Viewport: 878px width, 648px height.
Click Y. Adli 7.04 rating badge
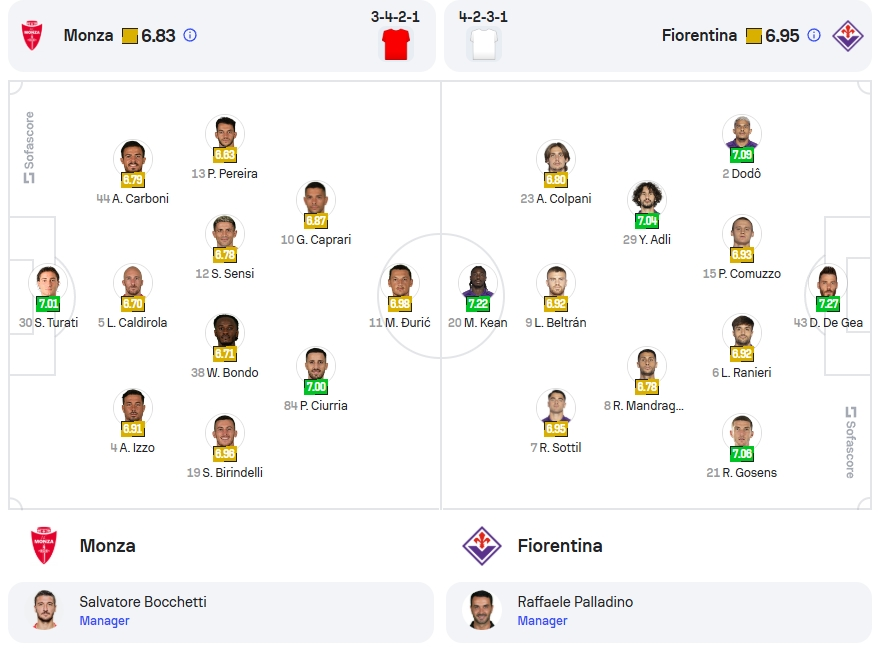647,221
